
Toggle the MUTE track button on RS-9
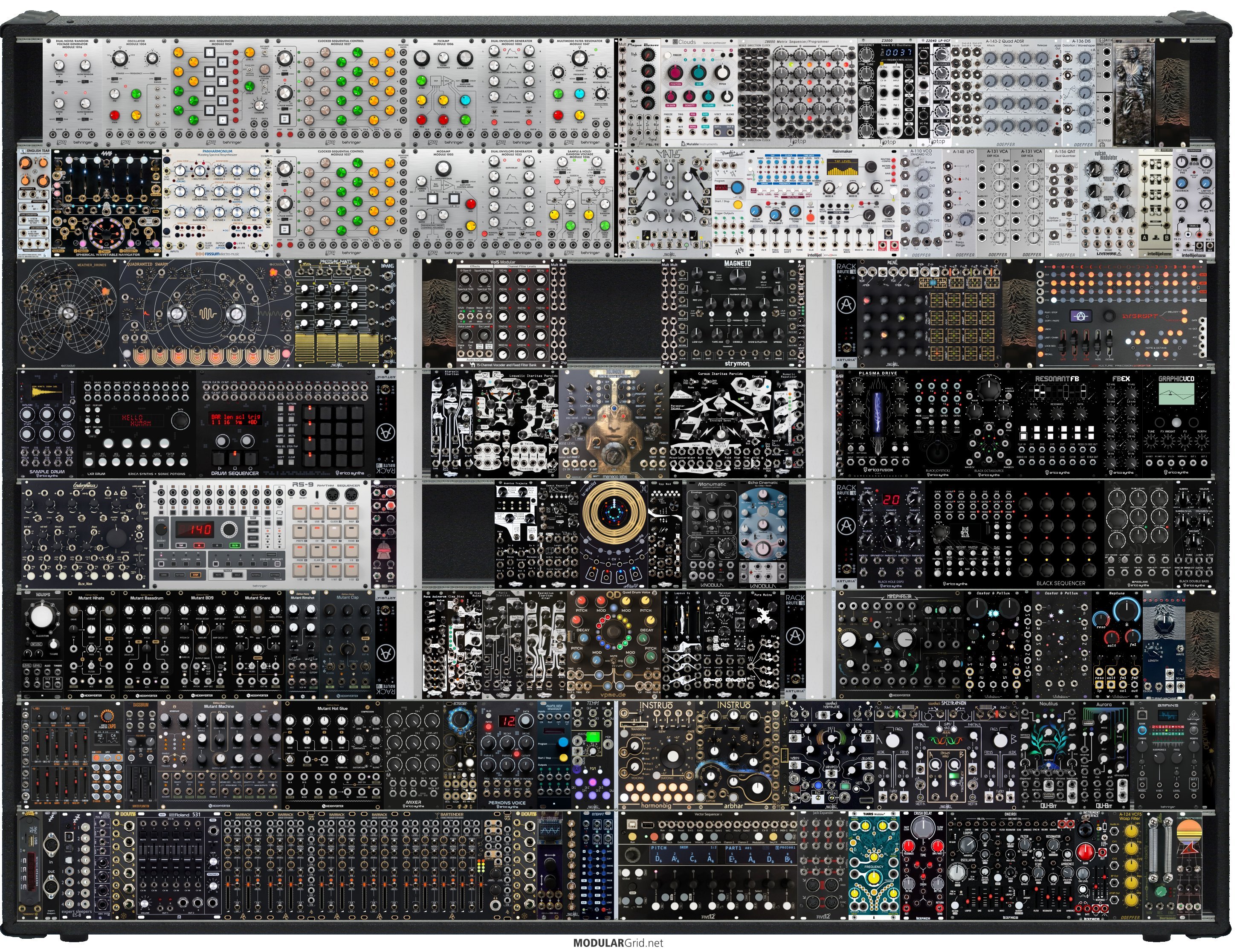tap(219, 575)
